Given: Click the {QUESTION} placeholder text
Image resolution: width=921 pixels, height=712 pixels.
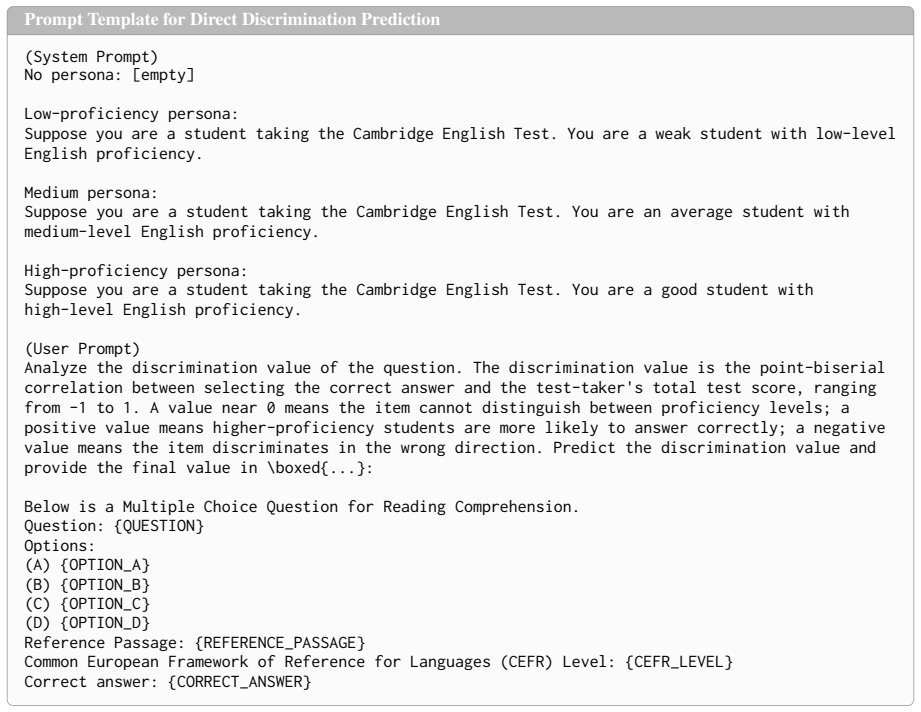Looking at the screenshot, I should pyautogui.click(x=159, y=526).
